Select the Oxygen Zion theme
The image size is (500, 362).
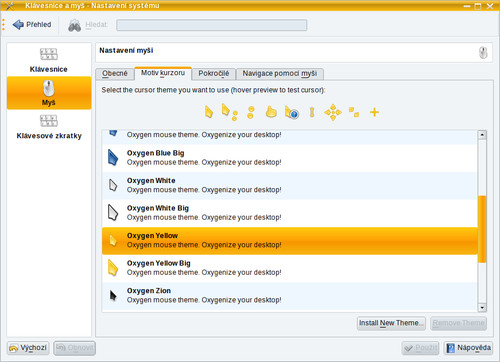tap(290, 296)
